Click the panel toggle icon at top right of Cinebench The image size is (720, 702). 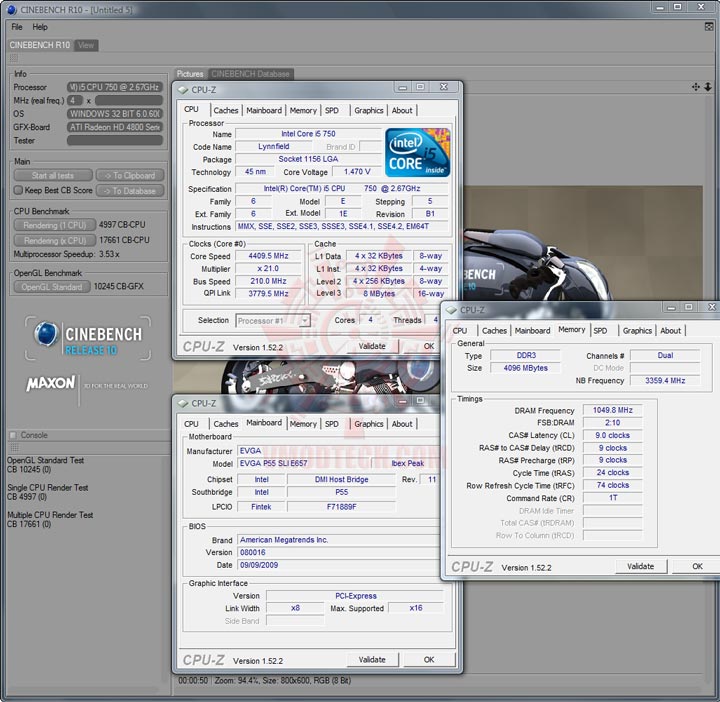click(709, 27)
